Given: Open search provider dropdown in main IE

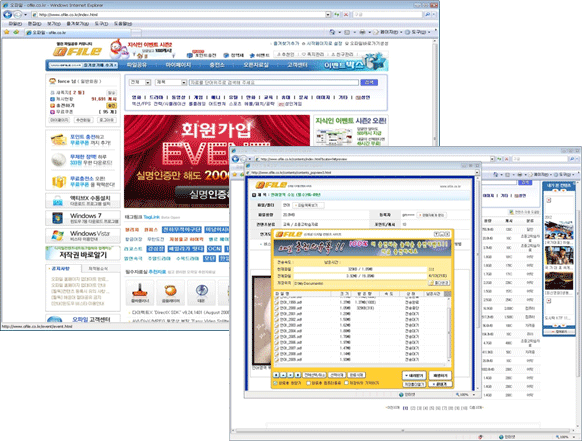Looking at the screenshot, I should (434, 14).
